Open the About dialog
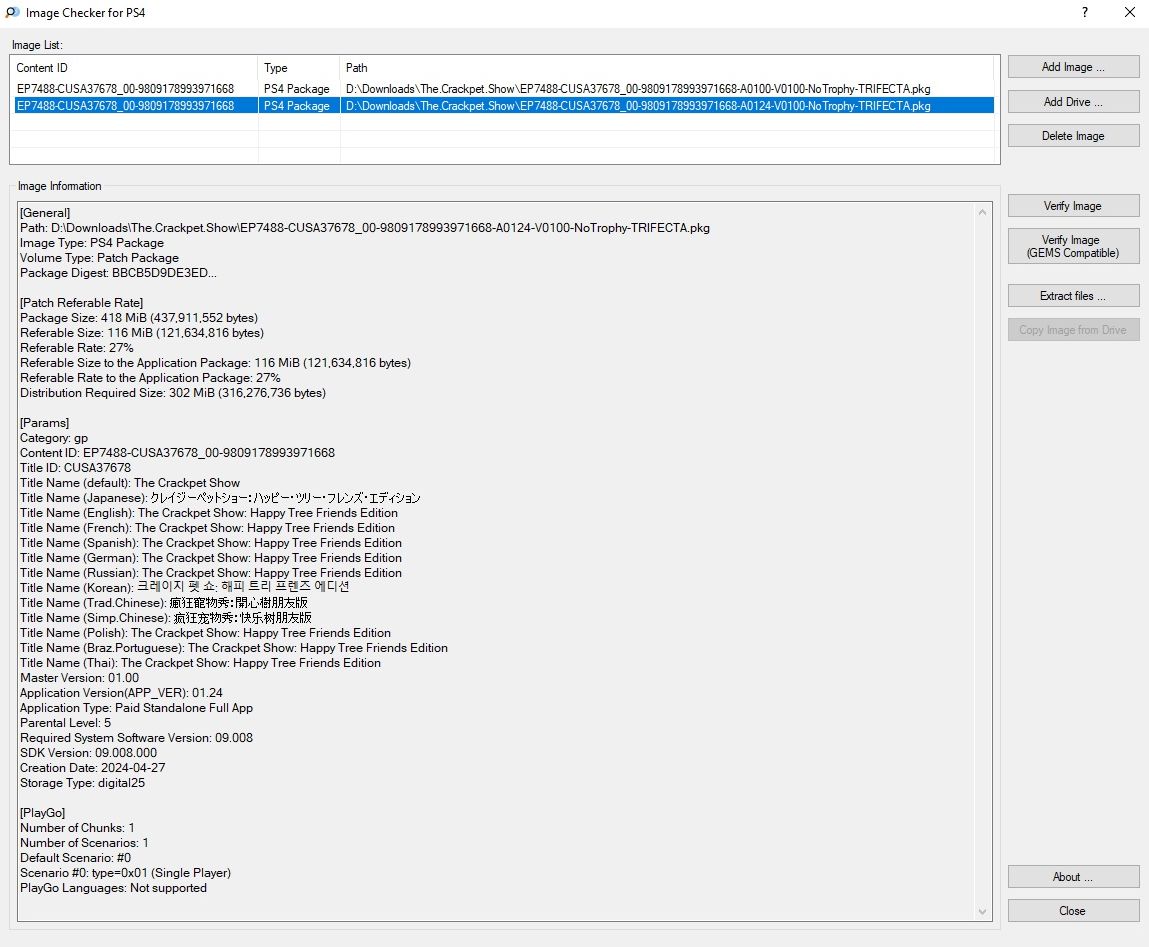 tap(1073, 877)
